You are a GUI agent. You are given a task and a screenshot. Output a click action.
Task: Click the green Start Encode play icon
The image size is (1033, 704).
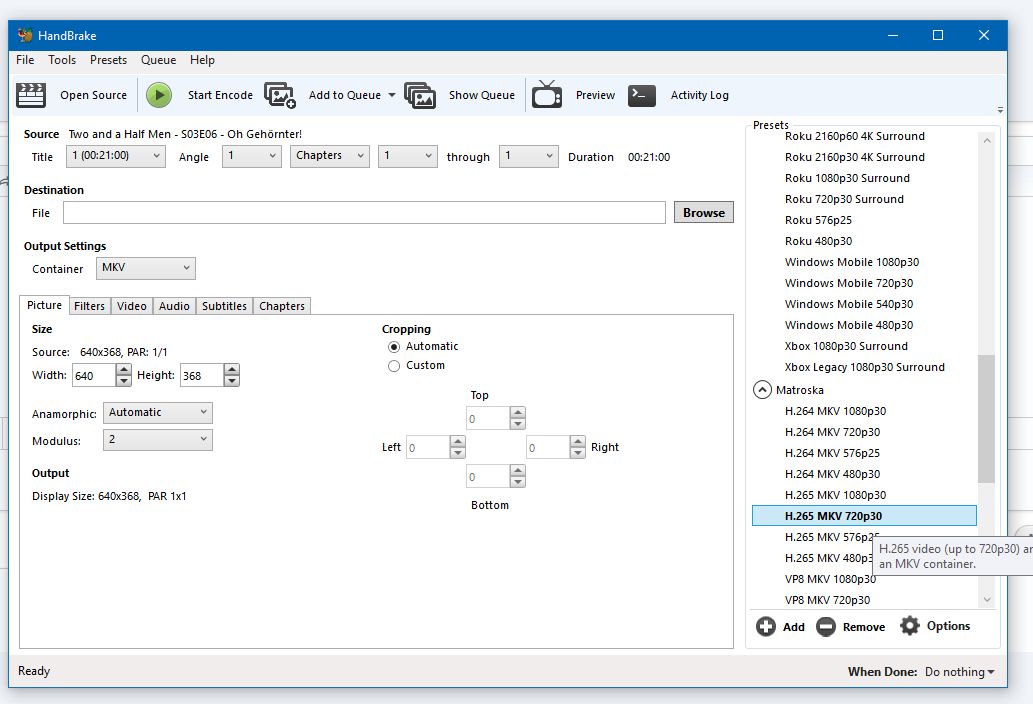tap(159, 95)
